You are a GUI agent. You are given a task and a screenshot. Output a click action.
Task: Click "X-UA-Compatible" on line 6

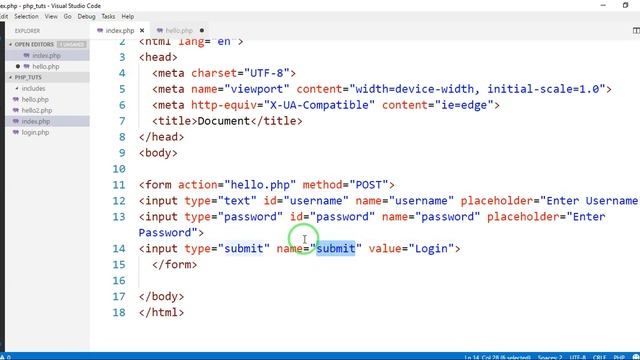(320, 105)
